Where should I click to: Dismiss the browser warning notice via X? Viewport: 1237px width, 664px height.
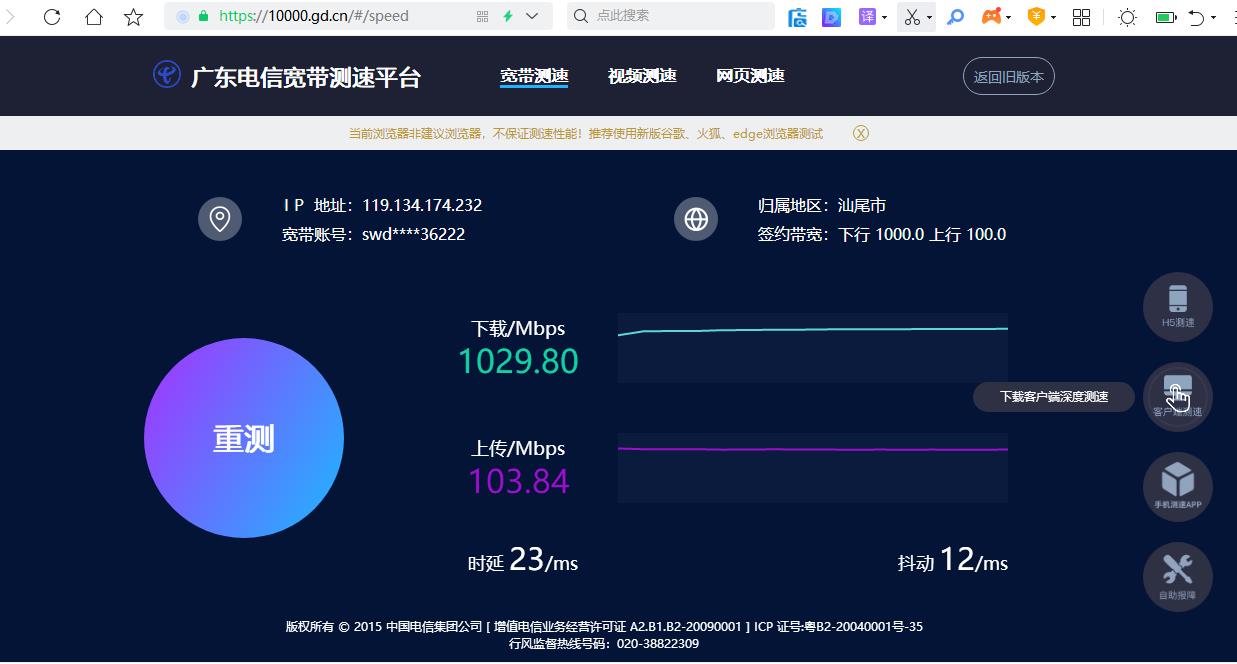[860, 132]
